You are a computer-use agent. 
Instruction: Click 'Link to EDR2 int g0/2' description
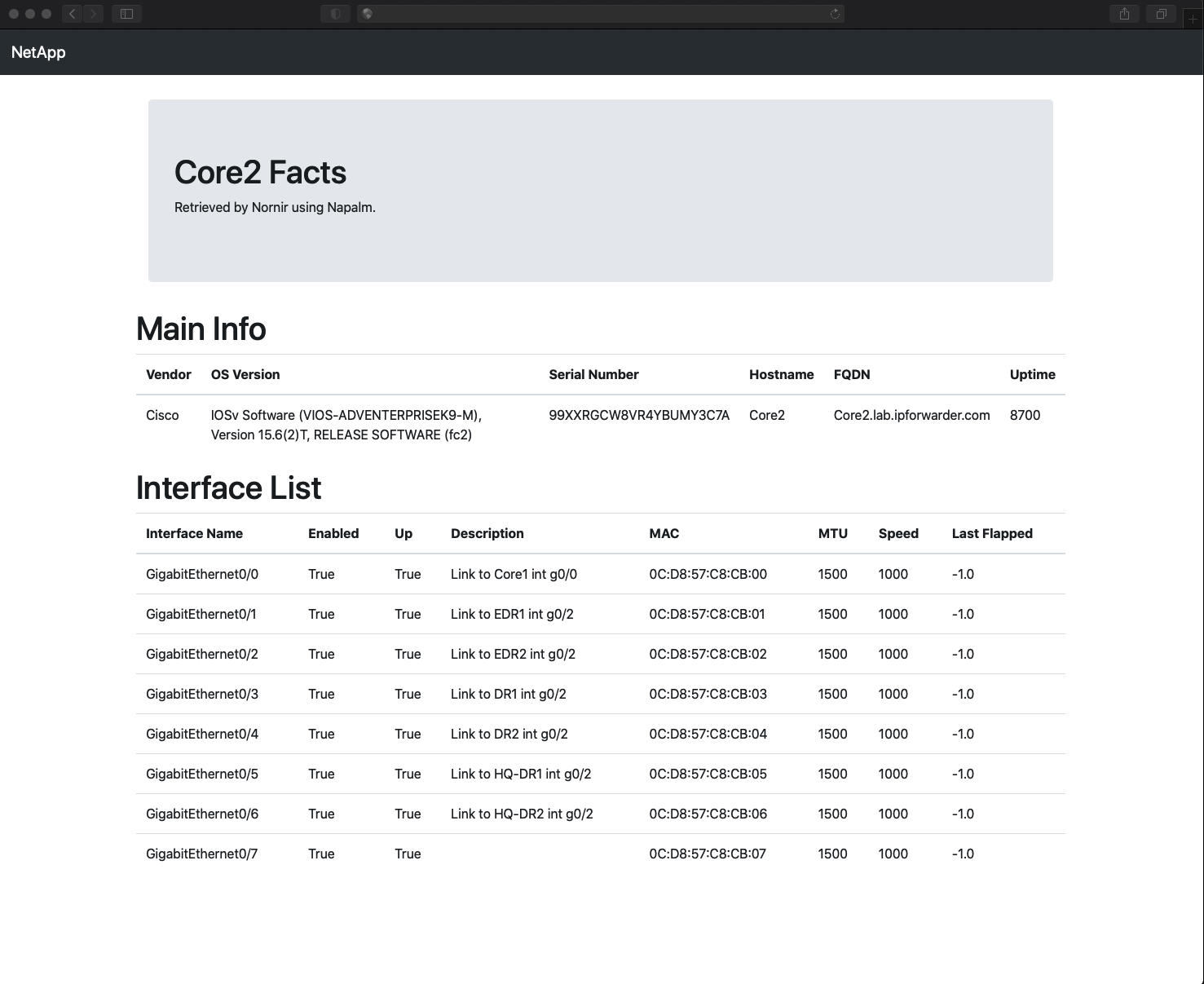pos(514,654)
